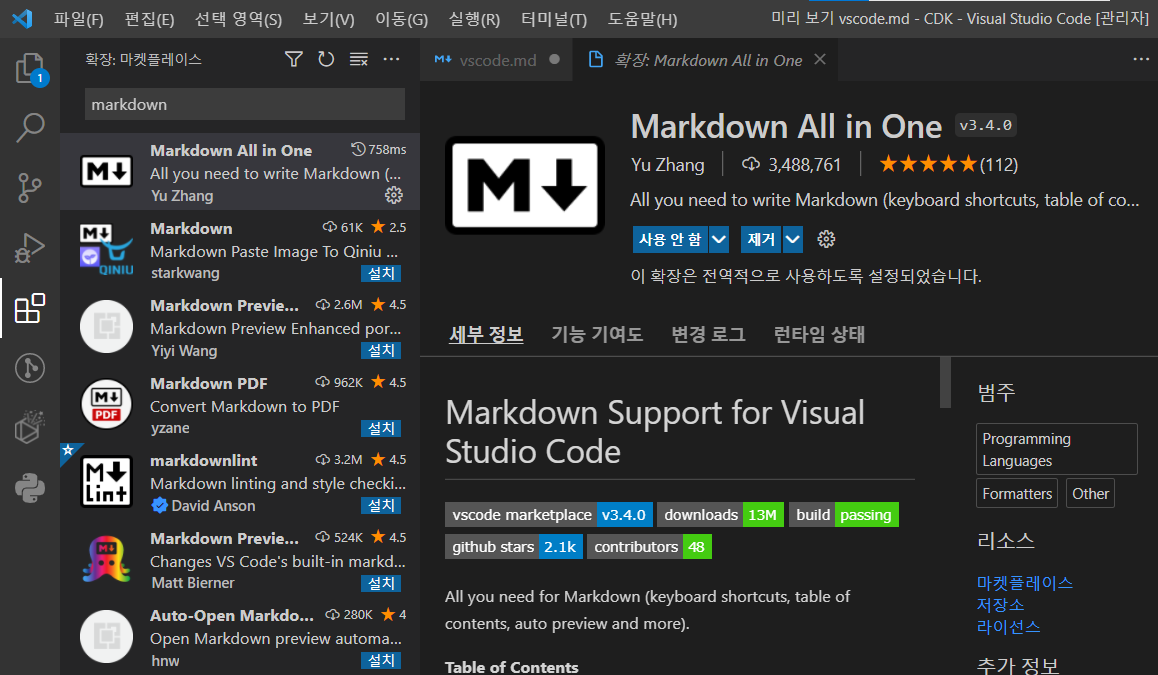The width and height of the screenshot is (1158, 675).
Task: Click the vscode marketplace v3.4.0 badge
Action: tap(549, 515)
